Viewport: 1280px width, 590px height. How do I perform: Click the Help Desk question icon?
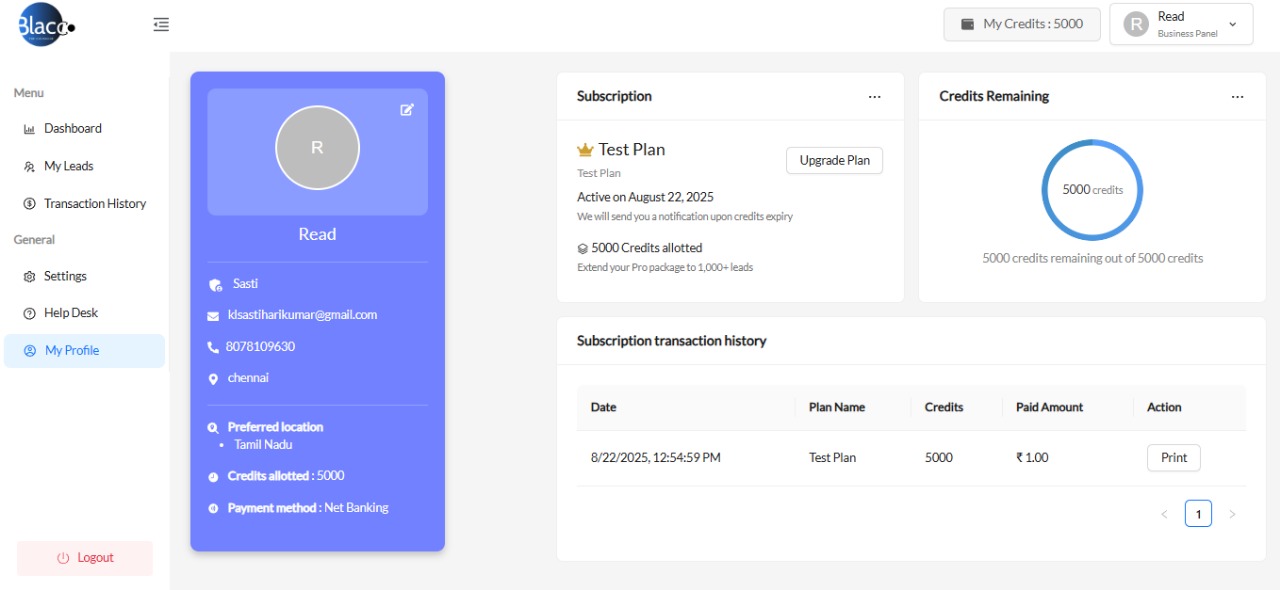[x=29, y=314]
